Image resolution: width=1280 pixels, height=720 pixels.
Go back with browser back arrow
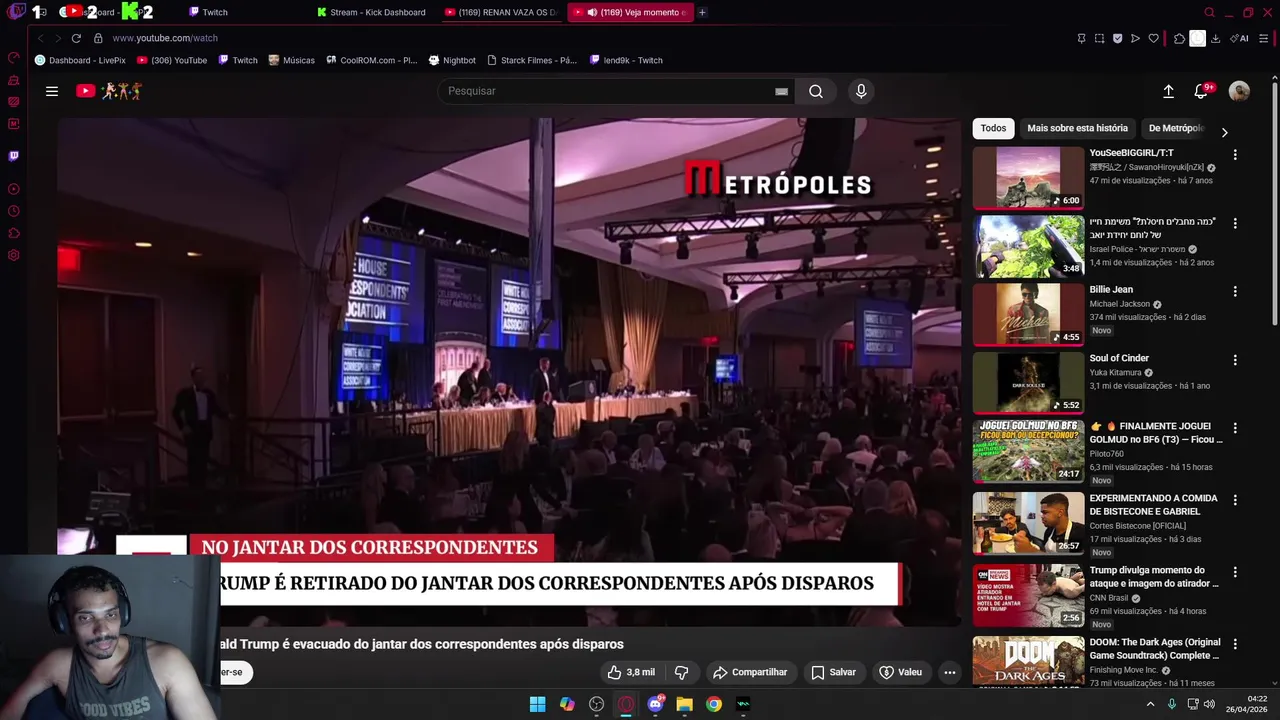coord(40,38)
